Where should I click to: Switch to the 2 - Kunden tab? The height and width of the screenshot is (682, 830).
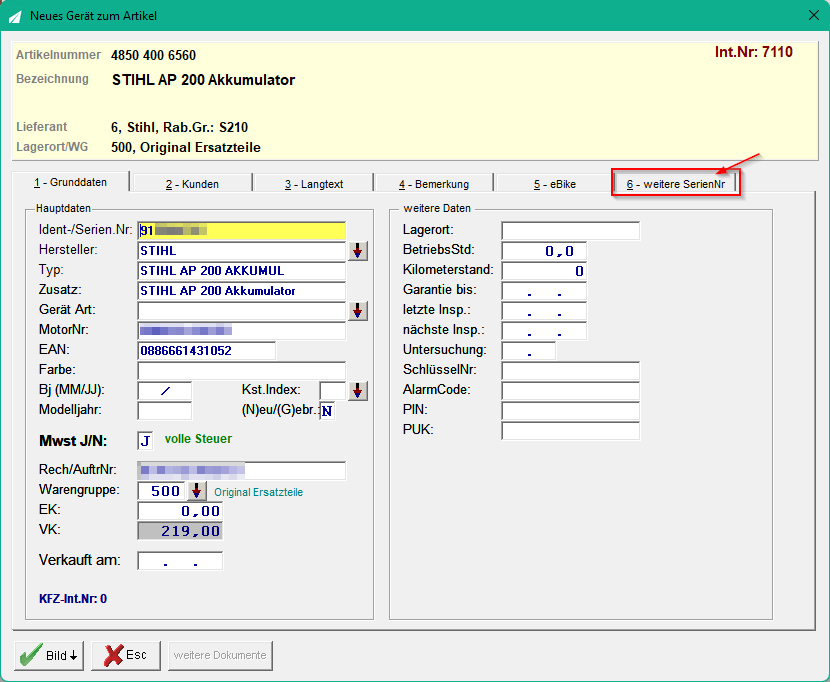(x=192, y=184)
